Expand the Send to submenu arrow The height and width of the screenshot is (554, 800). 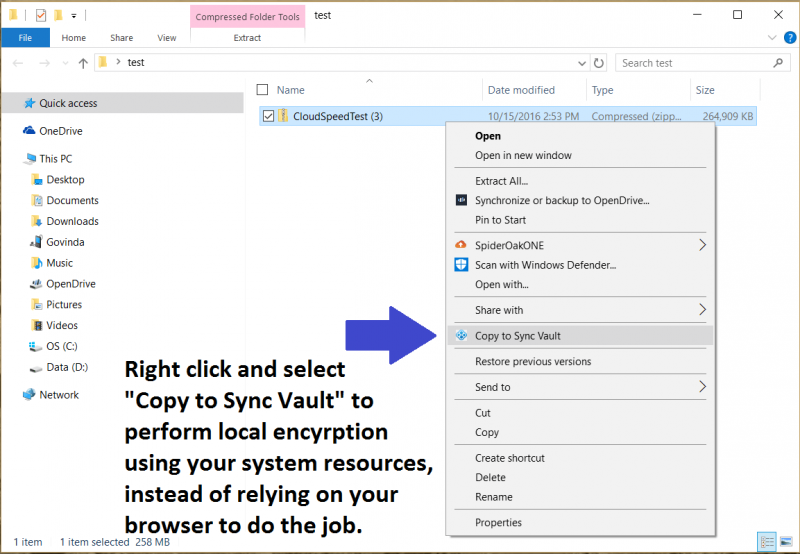(703, 387)
